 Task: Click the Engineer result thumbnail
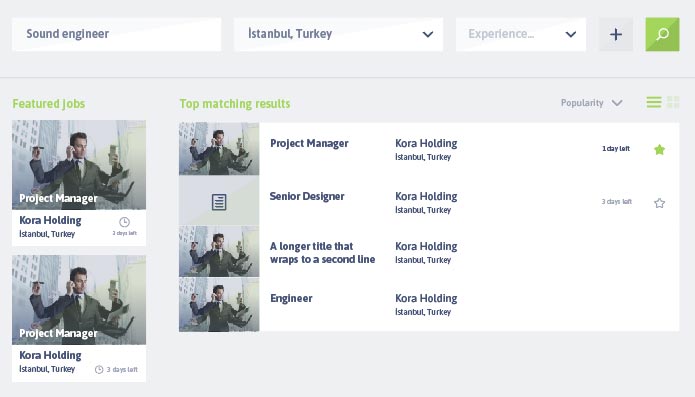[219, 305]
